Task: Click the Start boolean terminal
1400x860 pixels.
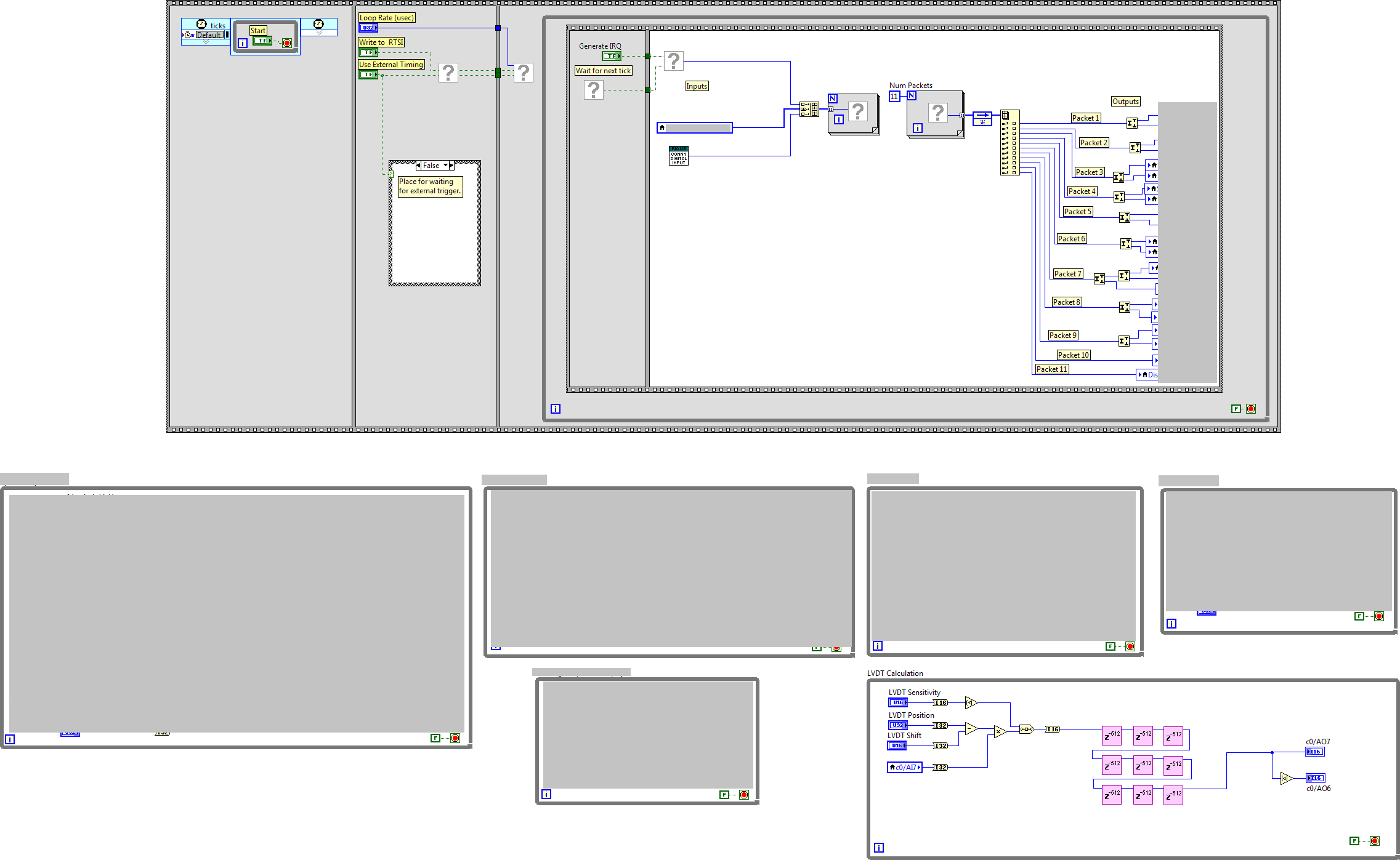Action: click(262, 41)
